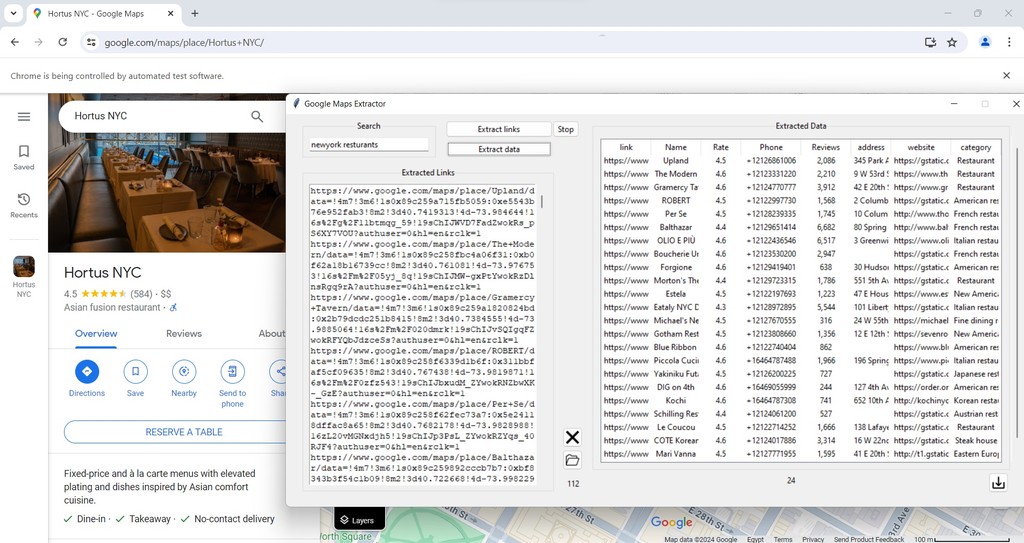Click the install app icon in address bar

[x=931, y=42]
